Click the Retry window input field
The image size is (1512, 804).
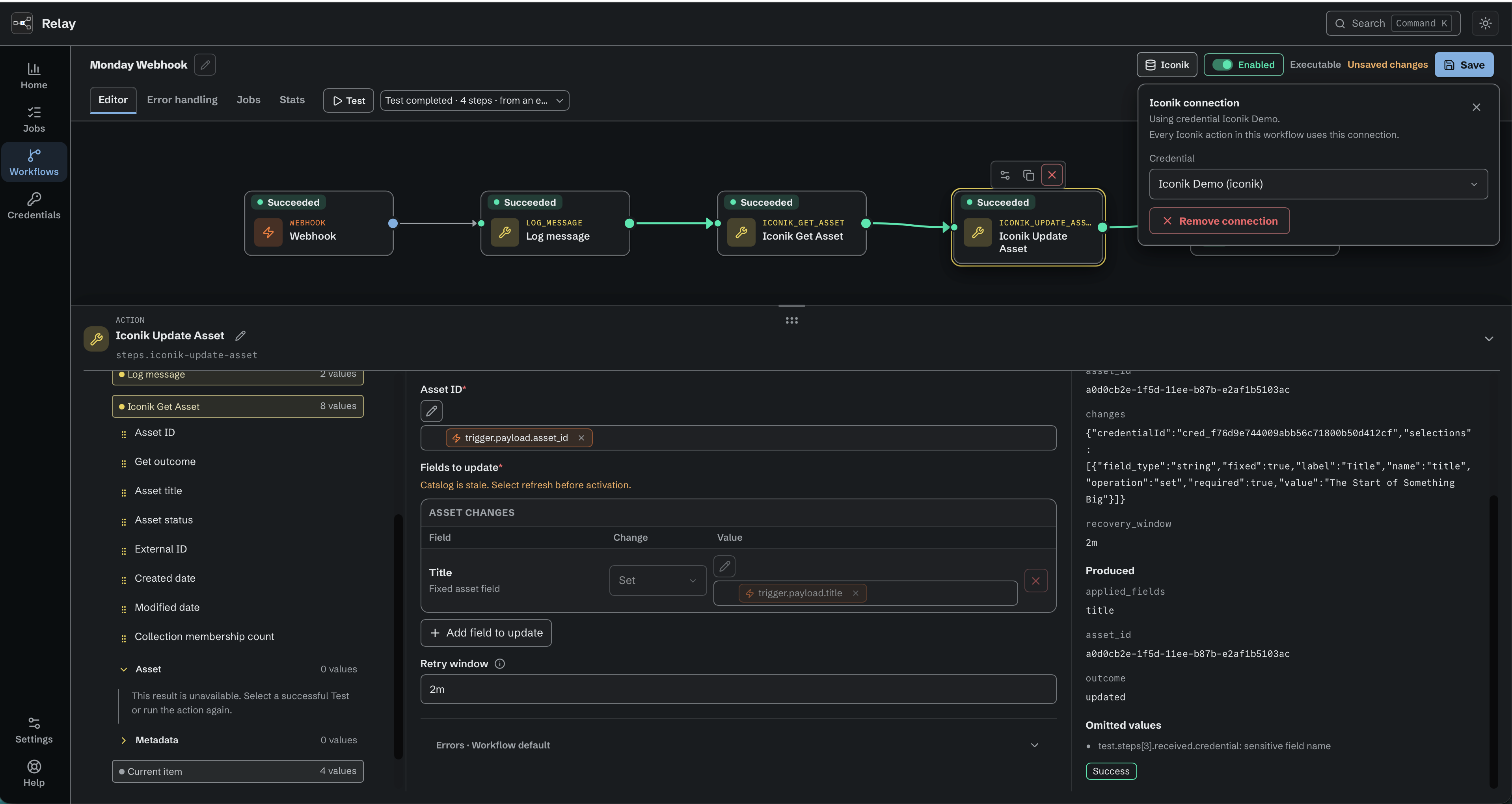pyautogui.click(x=738, y=689)
